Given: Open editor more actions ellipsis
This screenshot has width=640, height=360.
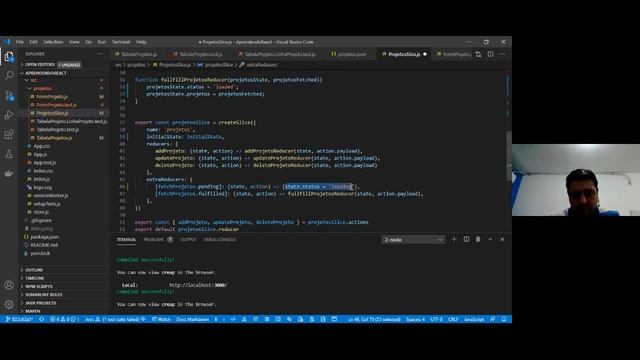Looking at the screenshot, I should (x=502, y=54).
